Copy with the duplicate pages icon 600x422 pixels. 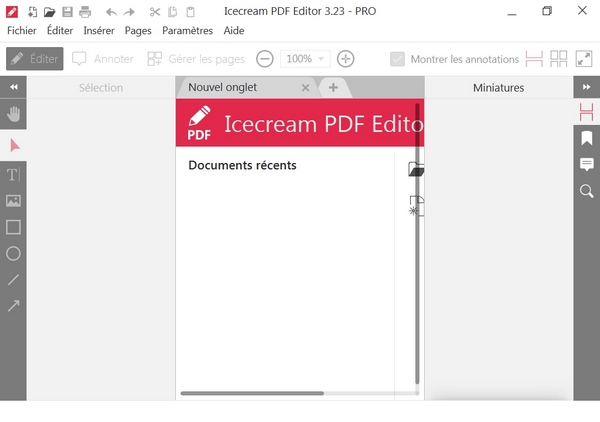(x=173, y=12)
